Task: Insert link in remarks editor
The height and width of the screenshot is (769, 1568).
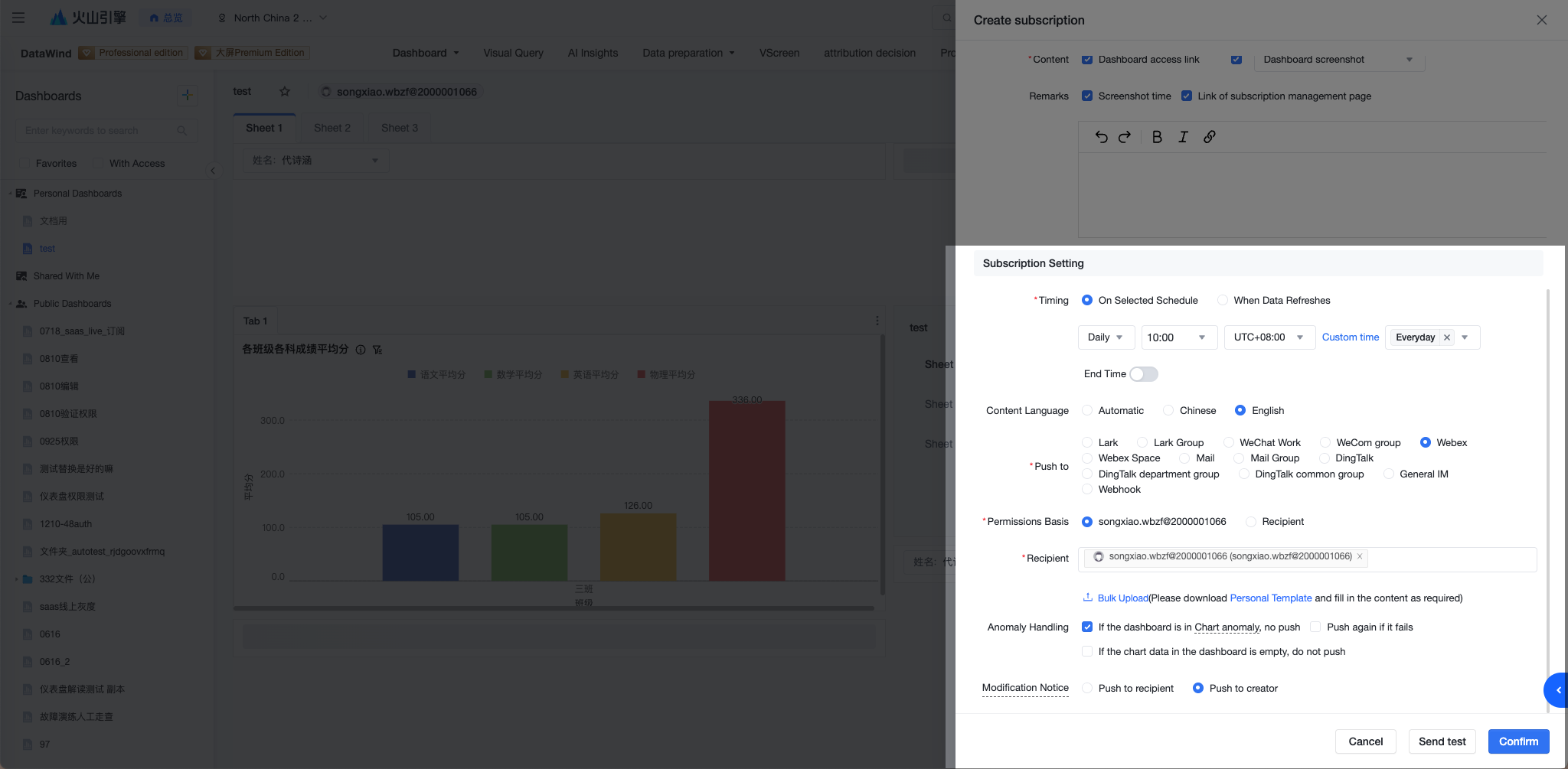Action: (x=1210, y=137)
